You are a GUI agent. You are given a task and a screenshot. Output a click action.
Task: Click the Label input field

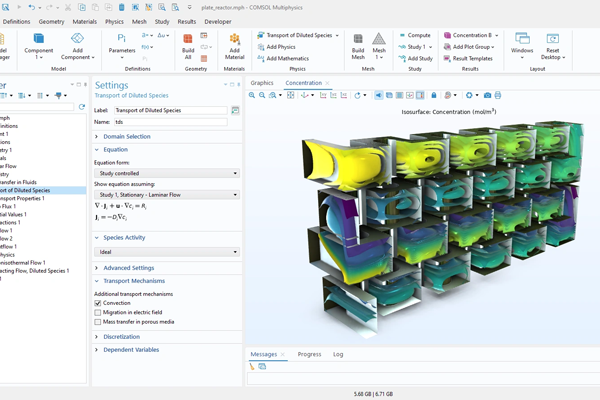tap(171, 110)
